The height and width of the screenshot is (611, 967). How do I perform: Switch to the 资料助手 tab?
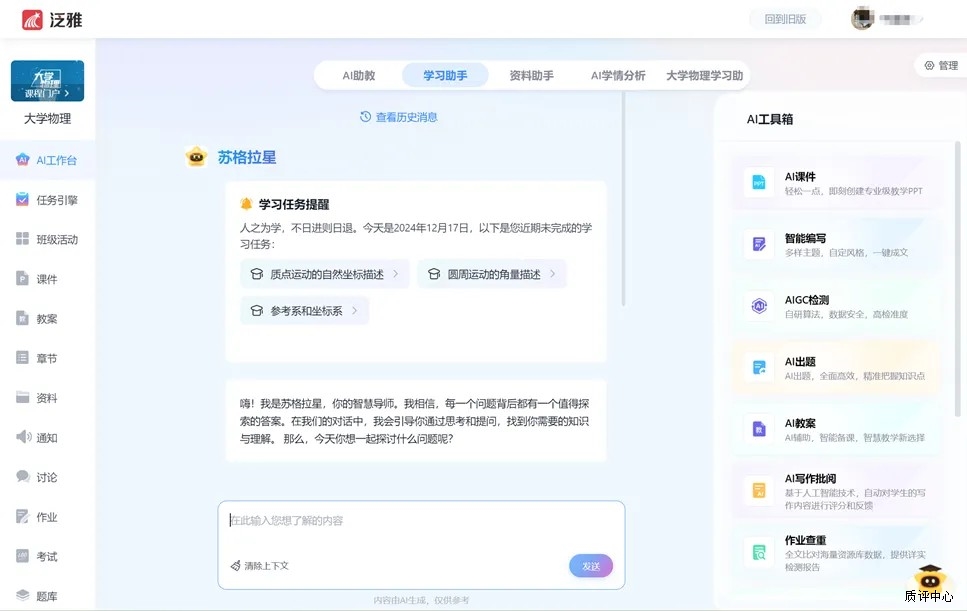coord(532,75)
